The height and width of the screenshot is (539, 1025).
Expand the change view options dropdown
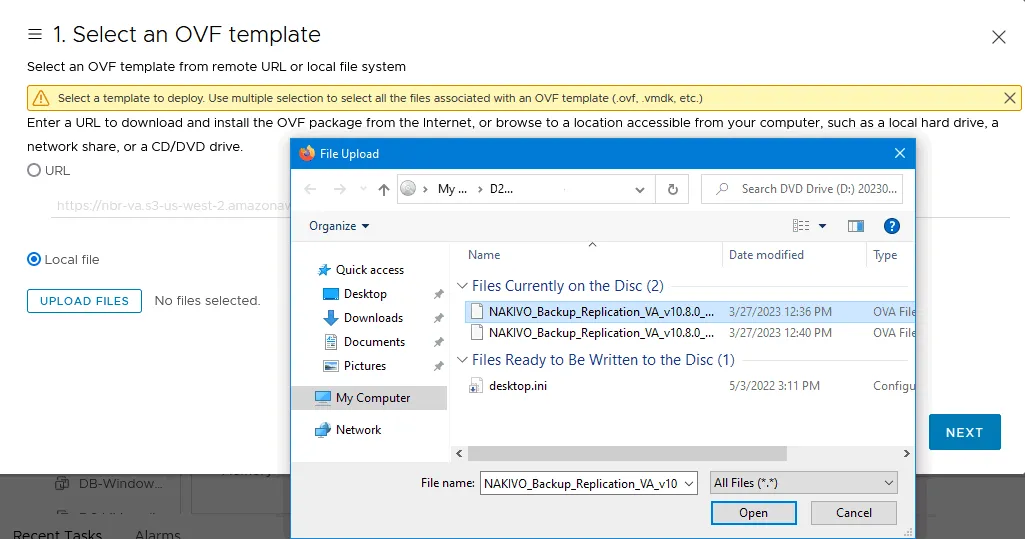(x=823, y=226)
